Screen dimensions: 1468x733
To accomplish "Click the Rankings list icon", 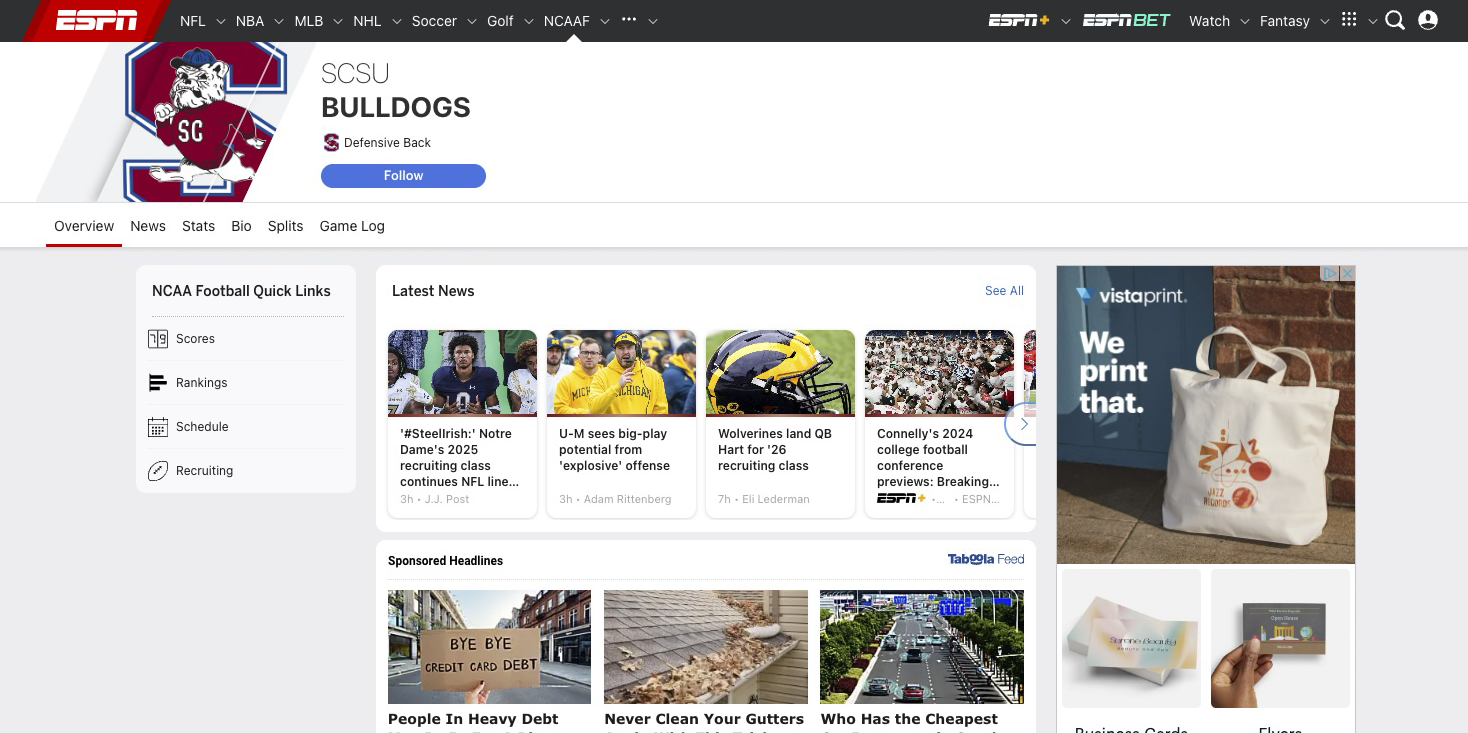I will (x=158, y=383).
